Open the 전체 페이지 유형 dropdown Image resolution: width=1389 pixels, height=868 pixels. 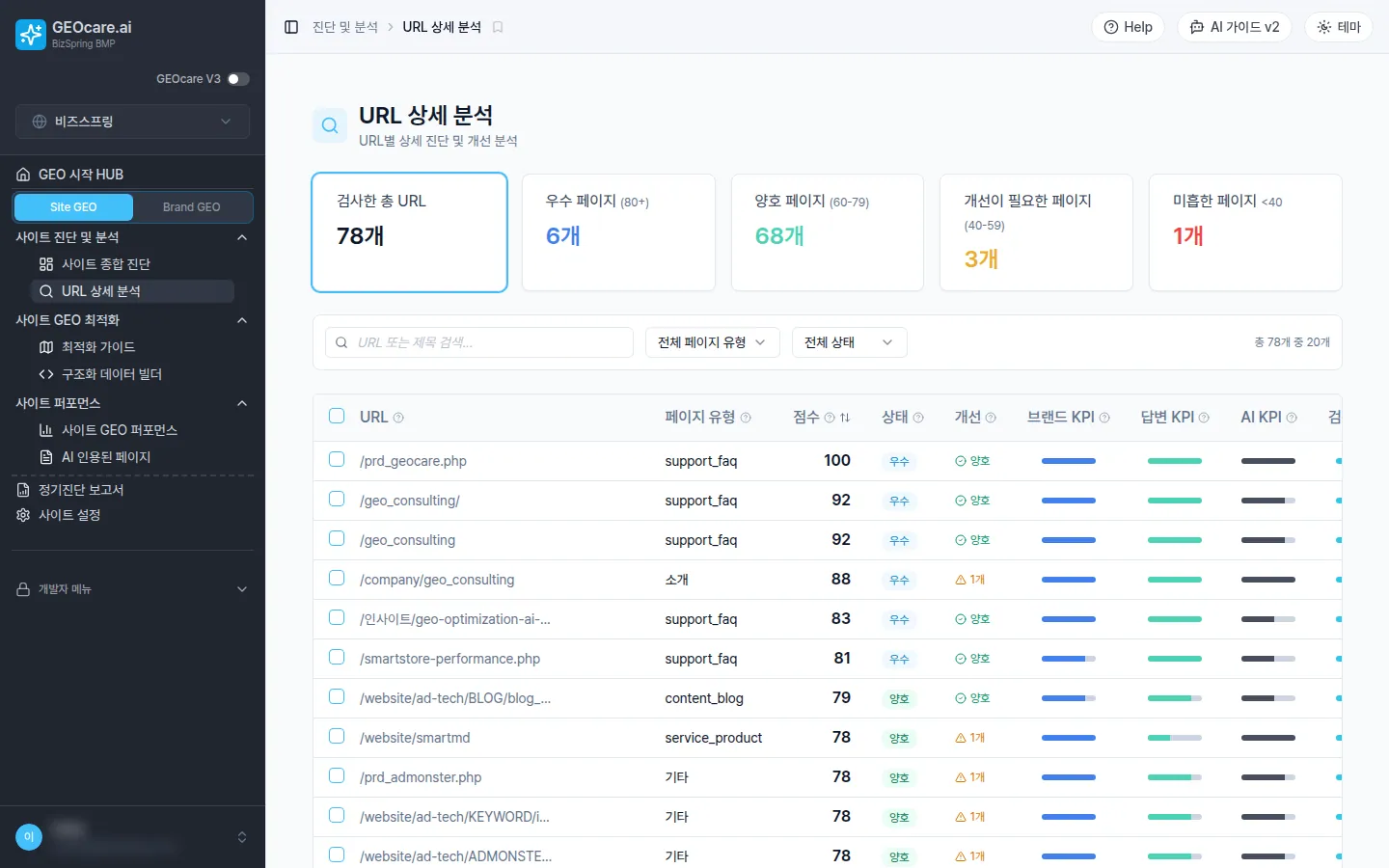tap(712, 342)
